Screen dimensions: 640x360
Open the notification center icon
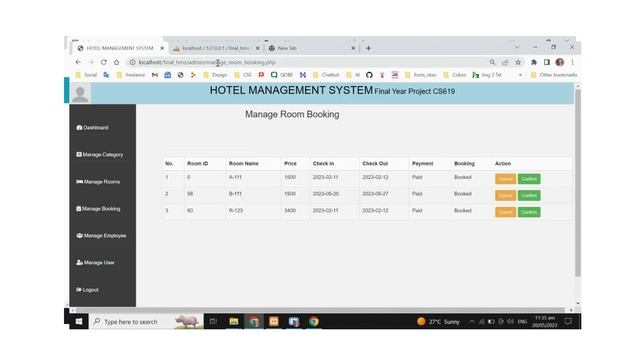tap(568, 322)
